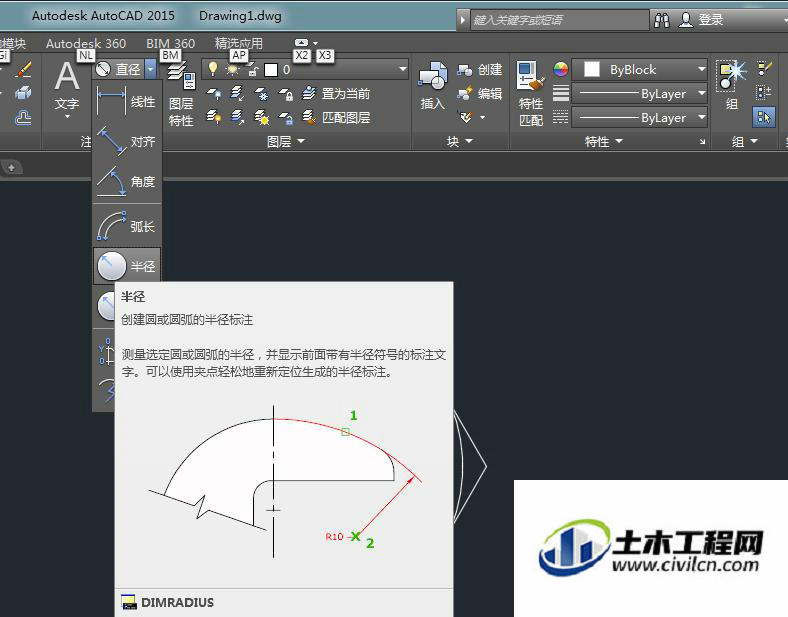Expand the 组 panel title
This screenshot has width=788, height=617.
point(744,142)
